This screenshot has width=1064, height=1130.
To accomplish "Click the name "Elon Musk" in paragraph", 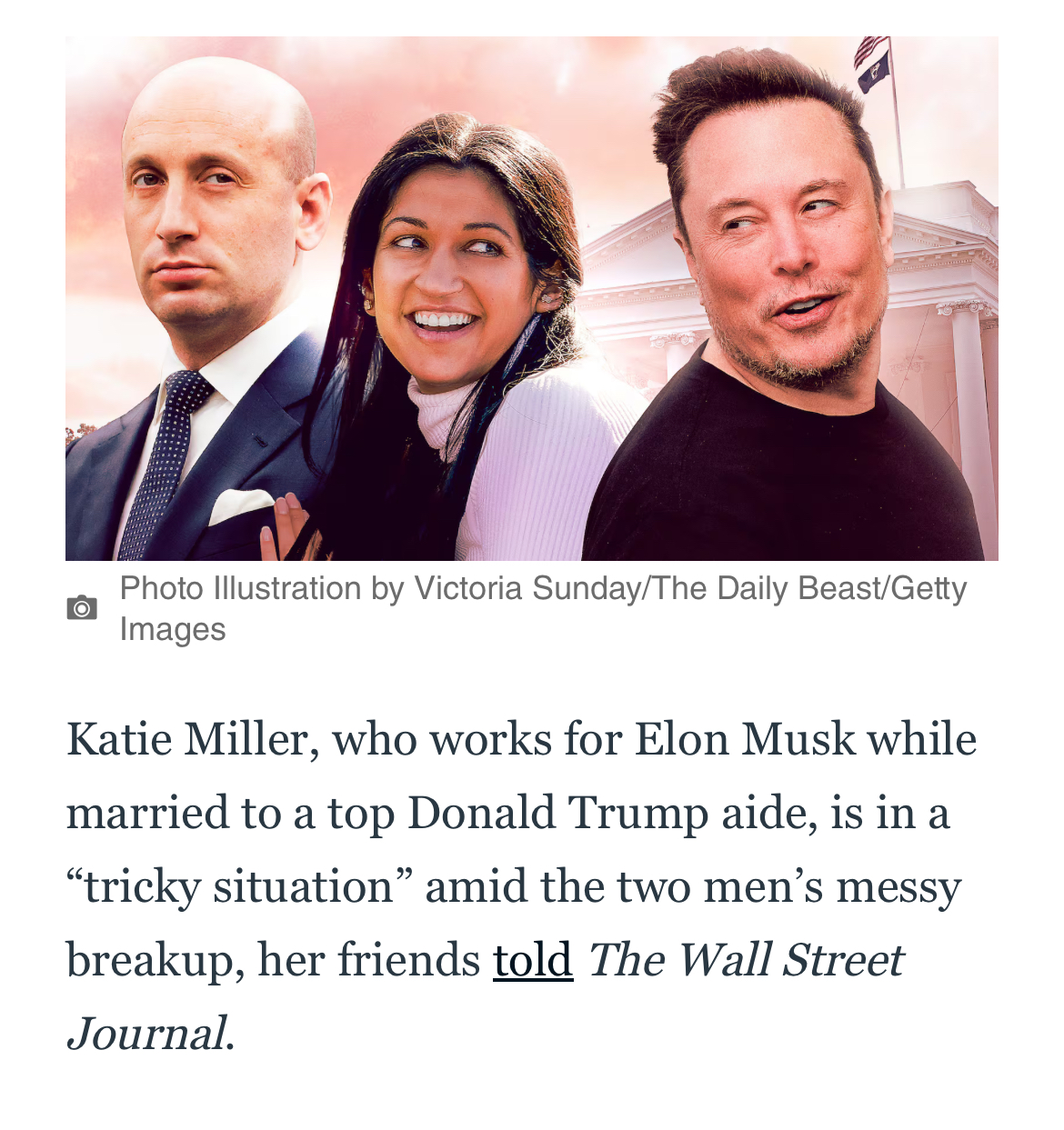I will pos(745,739).
